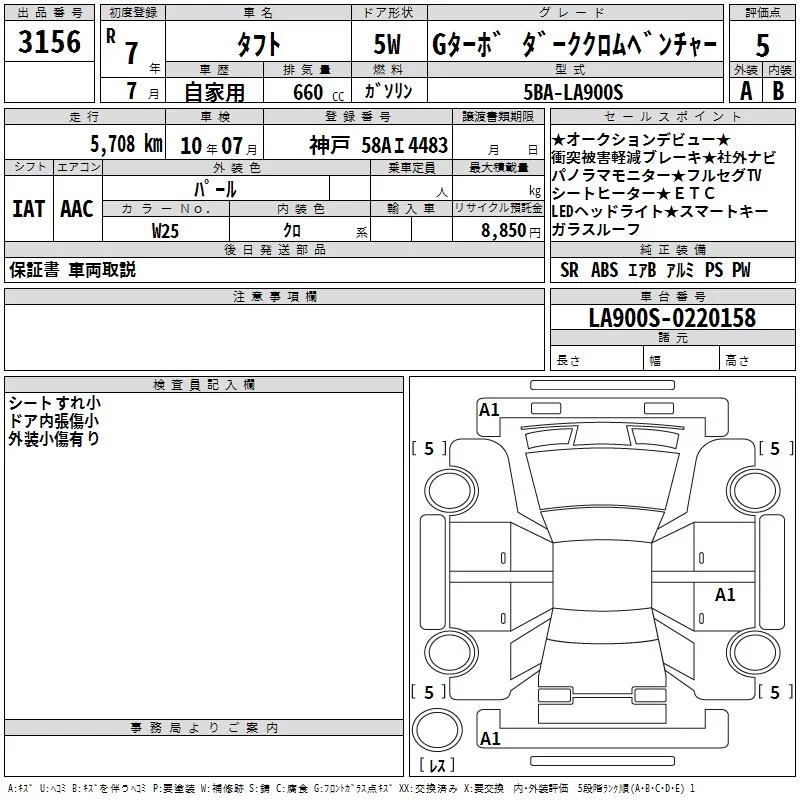Click the LEDヘッドライト★スマートキー line
This screenshot has width=800, height=800.
[x=660, y=211]
